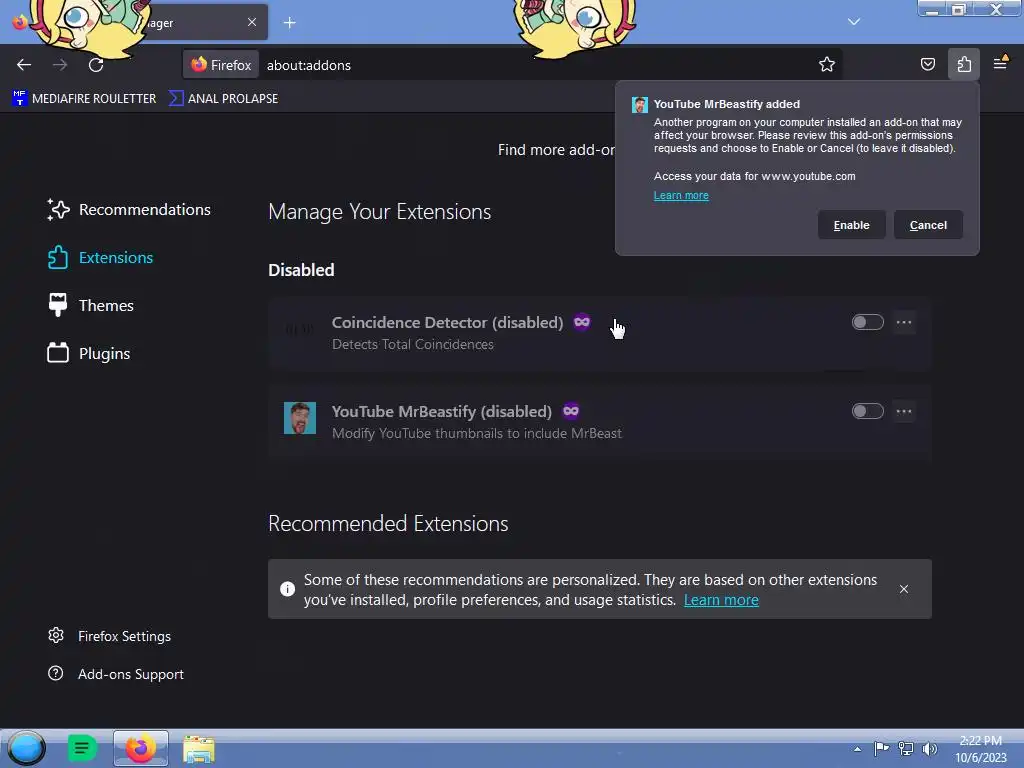Open the extensions puzzle toolbar button

click(964, 65)
